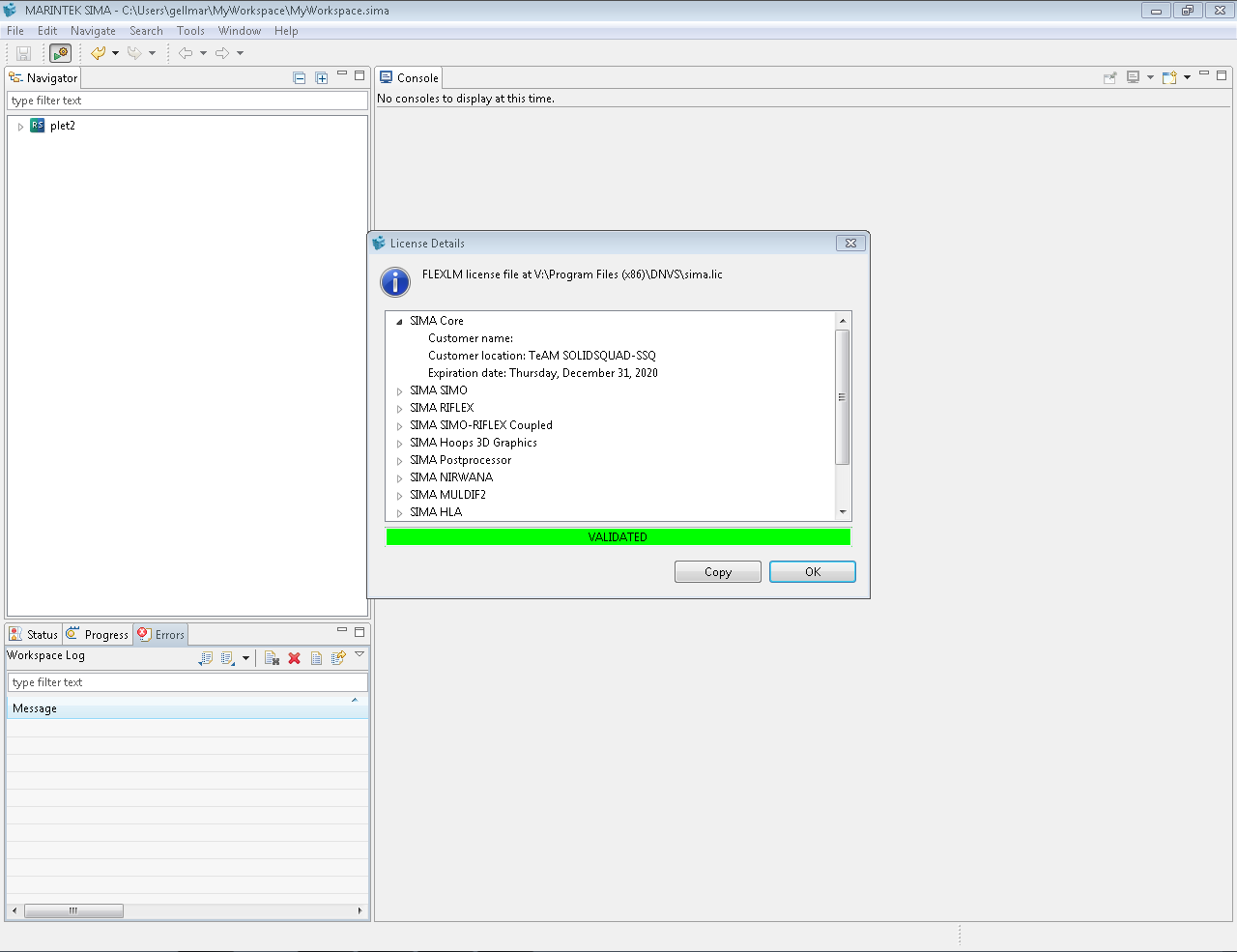
Task: Click Open New Console icon
Action: tap(1169, 77)
